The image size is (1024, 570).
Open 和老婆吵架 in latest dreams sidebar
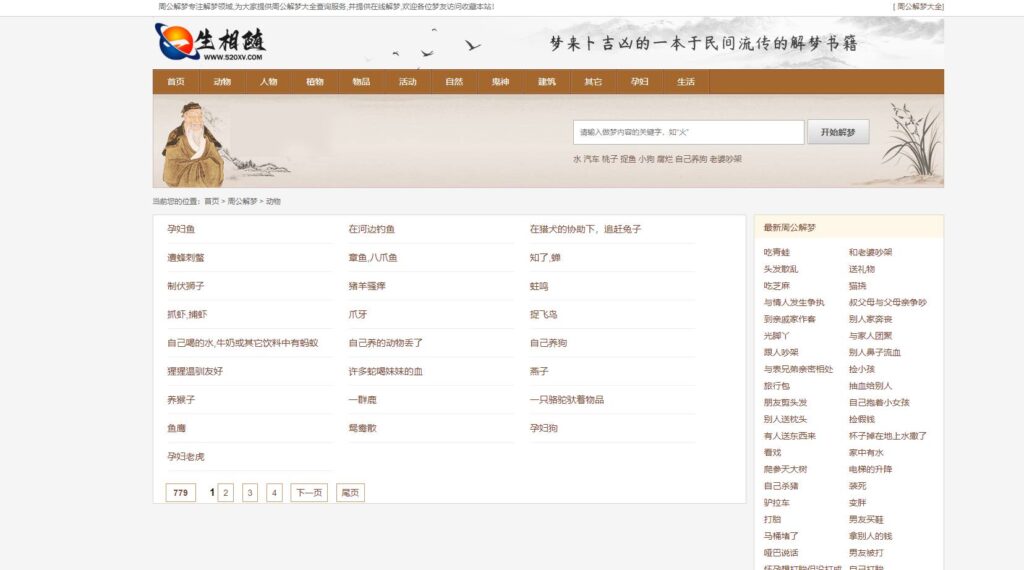[871, 252]
